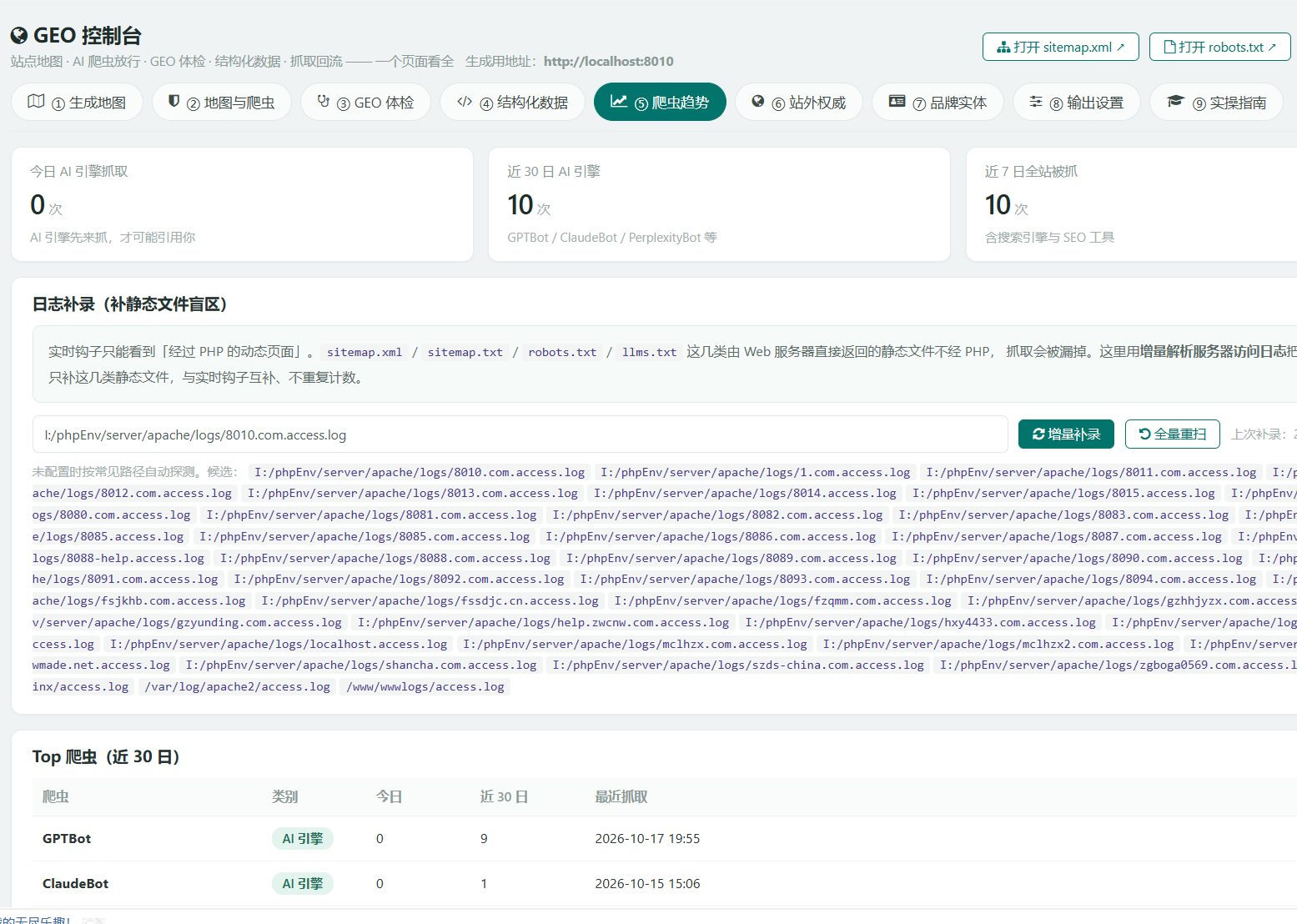Screen dimensions: 1297x924
Task: Choose the 8082.com.access.log candidate
Action: tap(717, 515)
